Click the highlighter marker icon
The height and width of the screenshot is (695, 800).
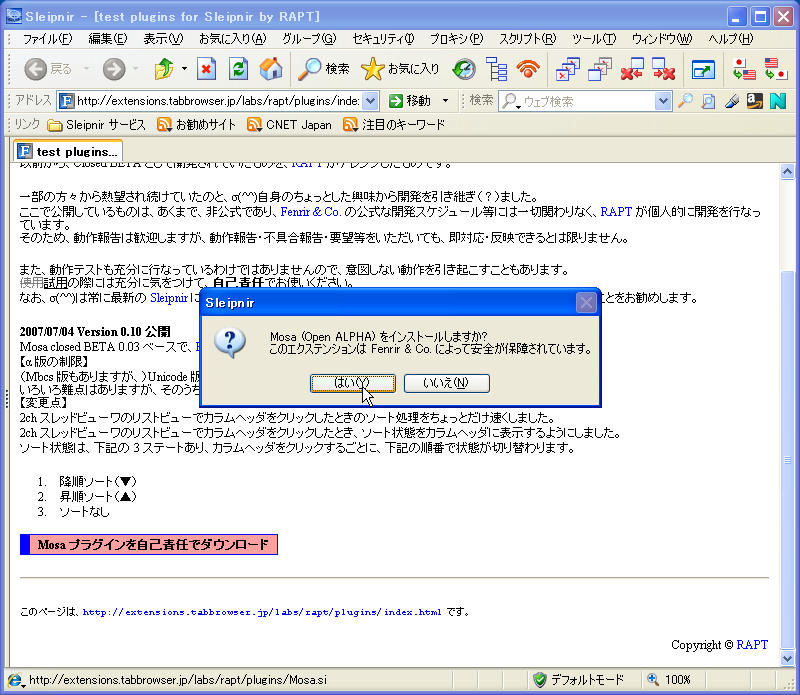pyautogui.click(x=732, y=101)
